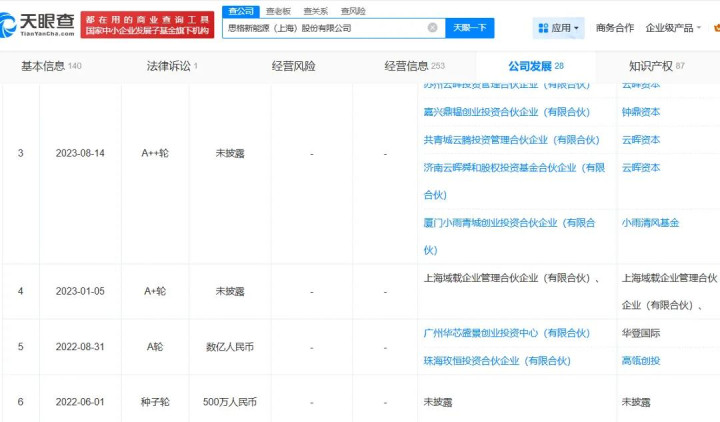
Task: Switch to 查老板 search tab
Action: point(277,11)
